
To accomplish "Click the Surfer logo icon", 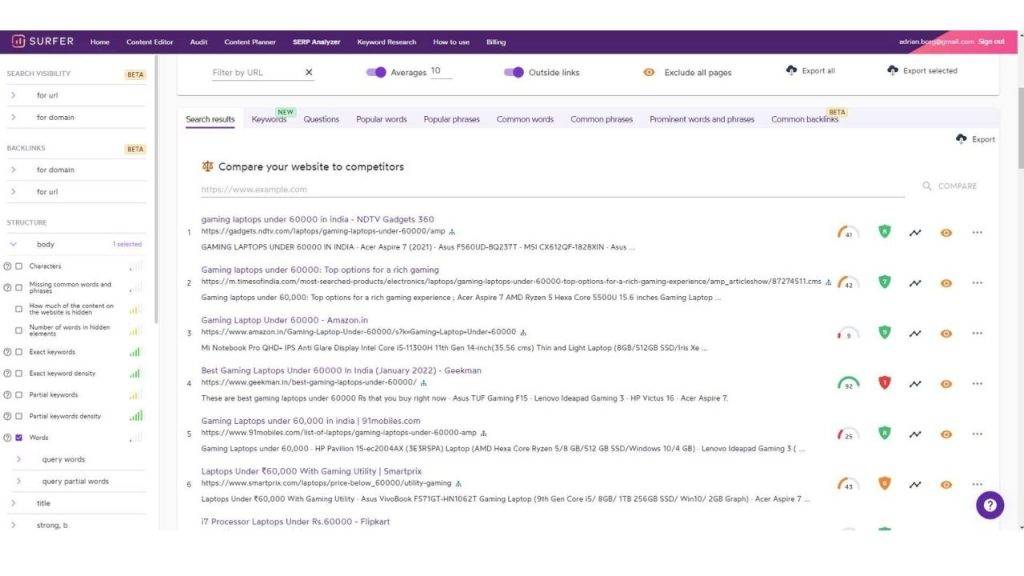I will coord(19,42).
